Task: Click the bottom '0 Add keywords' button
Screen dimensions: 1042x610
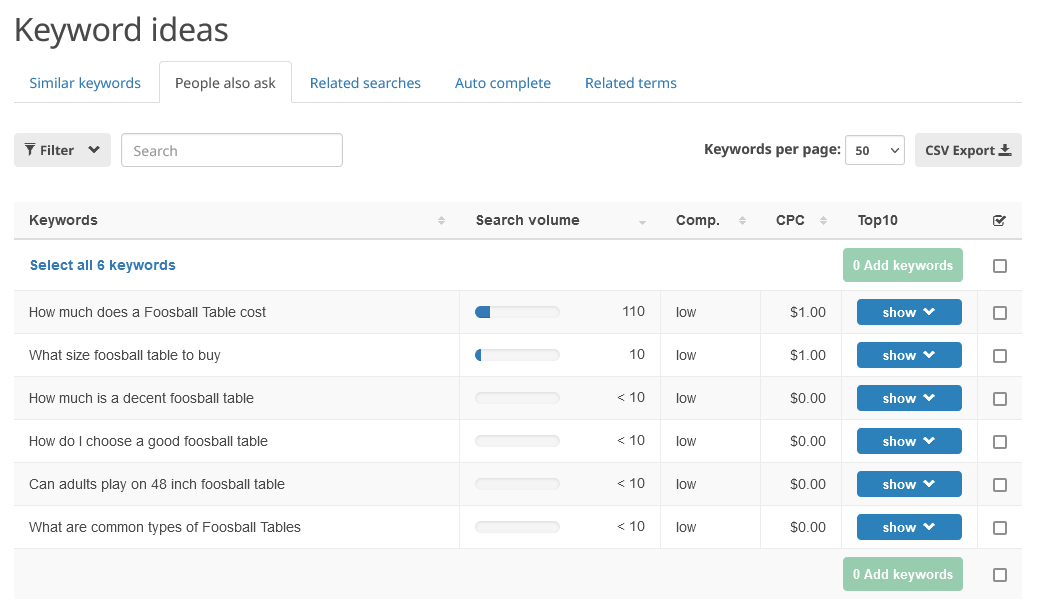Action: tap(902, 574)
